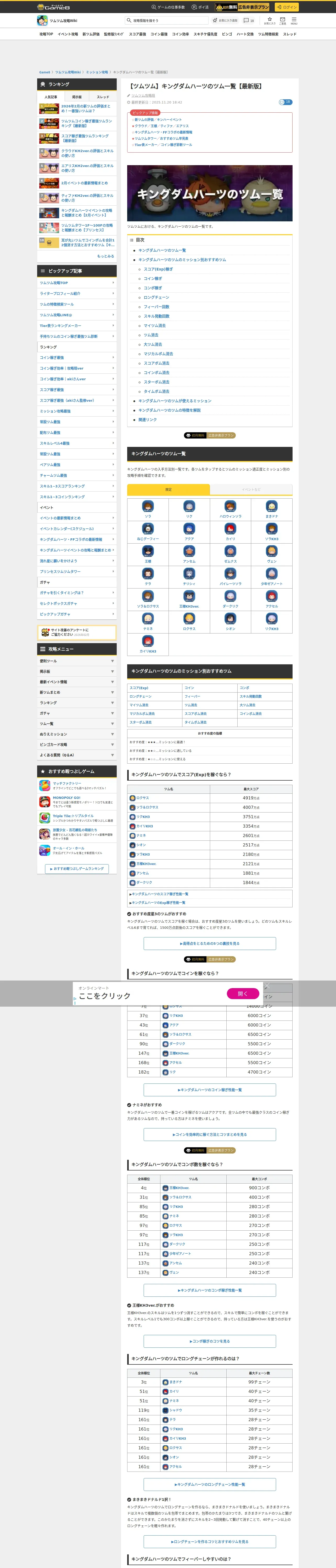This screenshot has width=336, height=1568.
Task: Select the イベントなど tsum list tab
Action: [x=251, y=489]
